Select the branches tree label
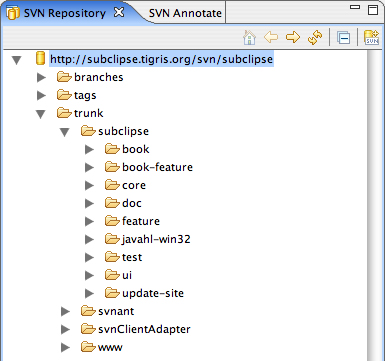The width and height of the screenshot is (385, 361). pyautogui.click(x=99, y=77)
